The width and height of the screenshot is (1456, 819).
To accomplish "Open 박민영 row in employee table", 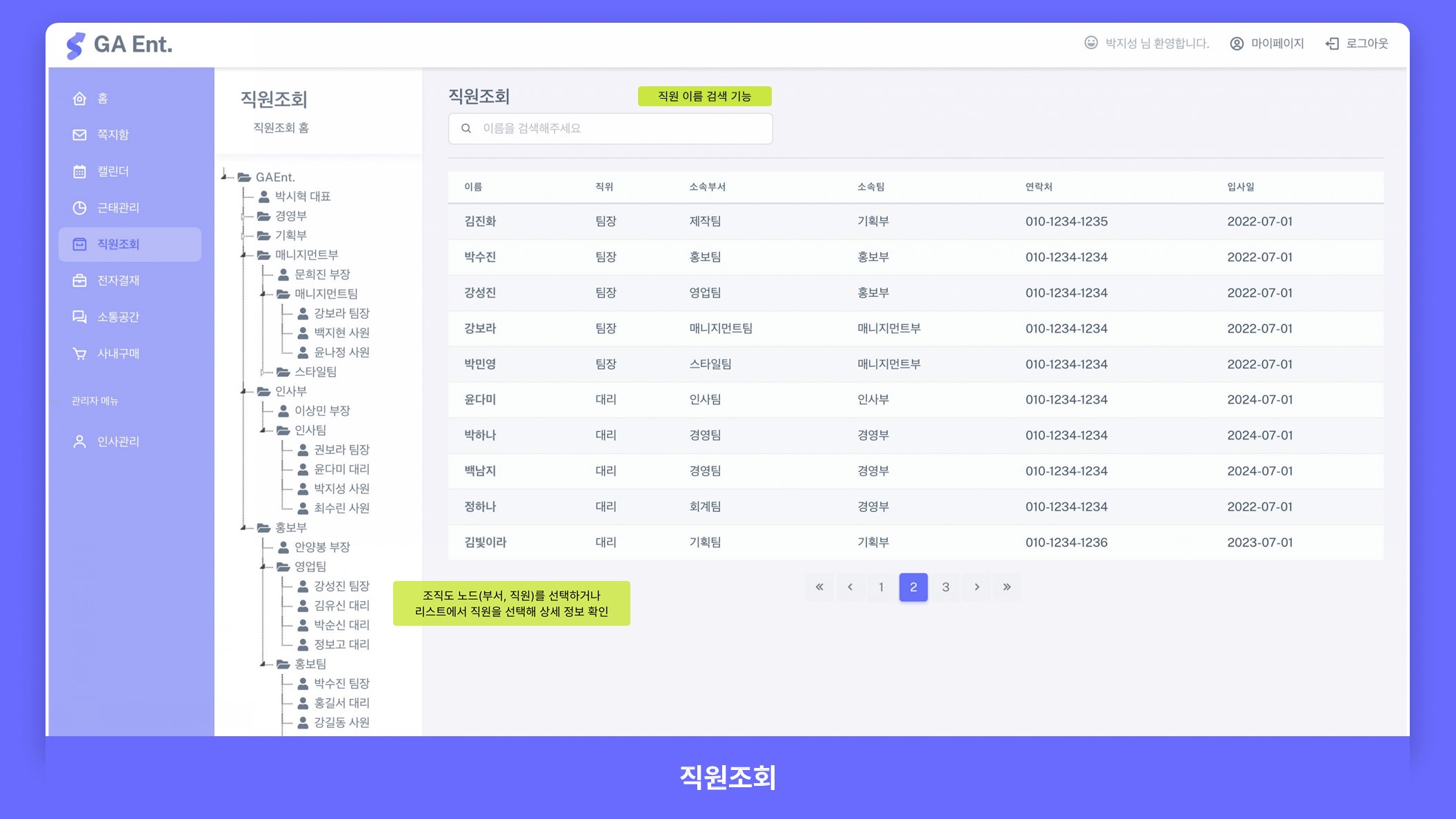I will pyautogui.click(x=915, y=364).
